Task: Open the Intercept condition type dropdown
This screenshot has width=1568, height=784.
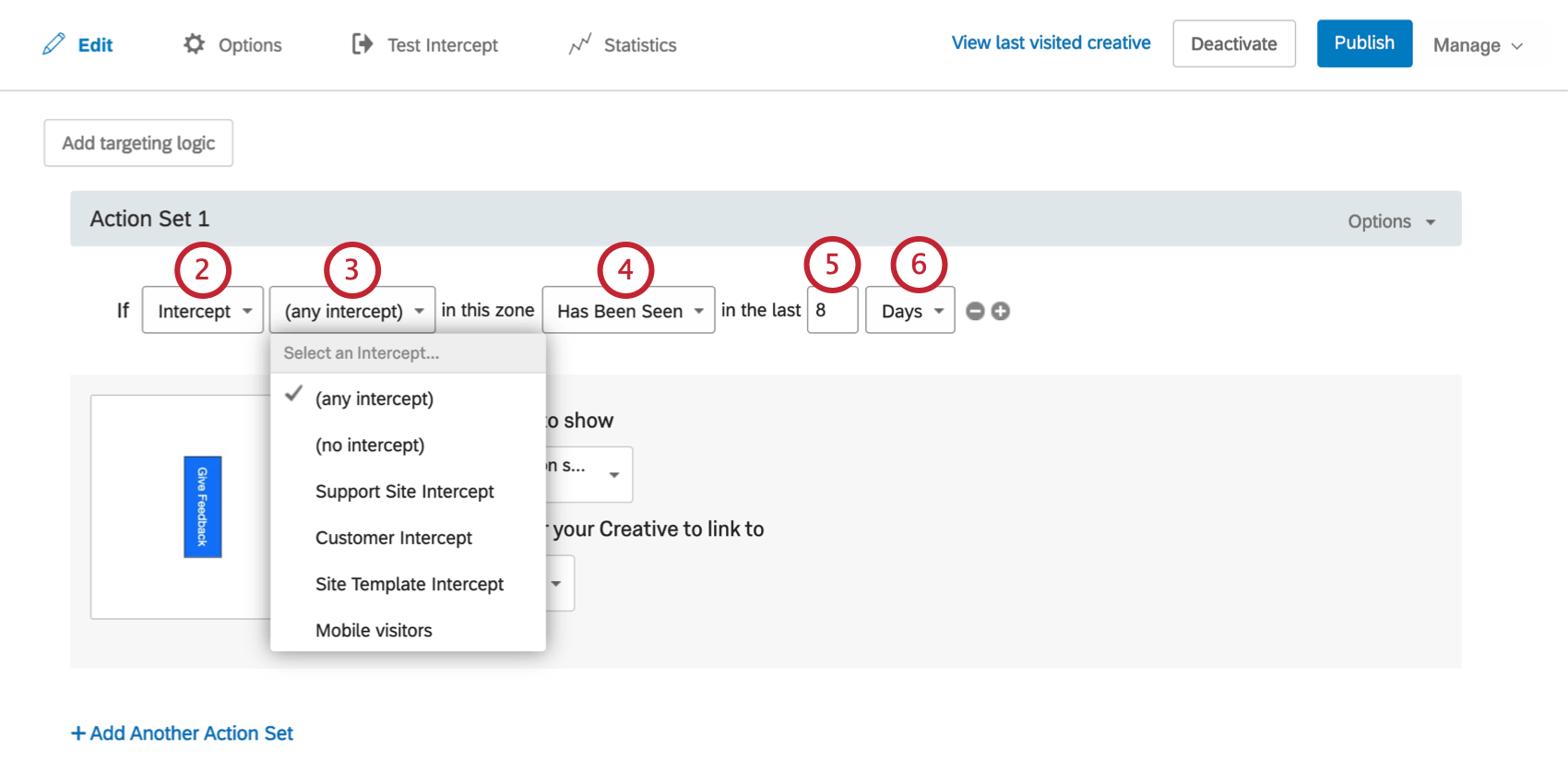Action: point(203,311)
